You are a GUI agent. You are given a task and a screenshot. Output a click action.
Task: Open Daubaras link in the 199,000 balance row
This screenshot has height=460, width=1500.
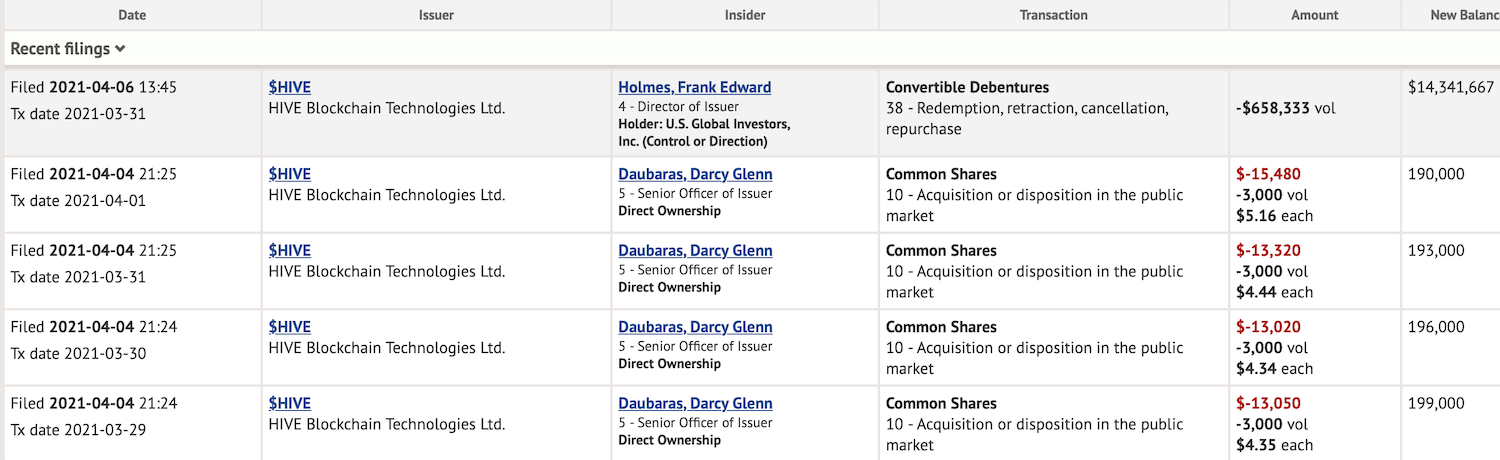pos(695,404)
